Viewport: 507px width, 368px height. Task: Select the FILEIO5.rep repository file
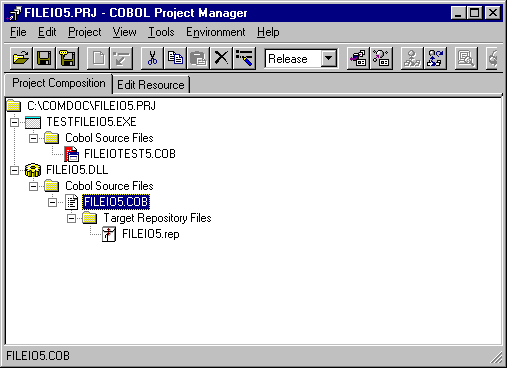(151, 234)
